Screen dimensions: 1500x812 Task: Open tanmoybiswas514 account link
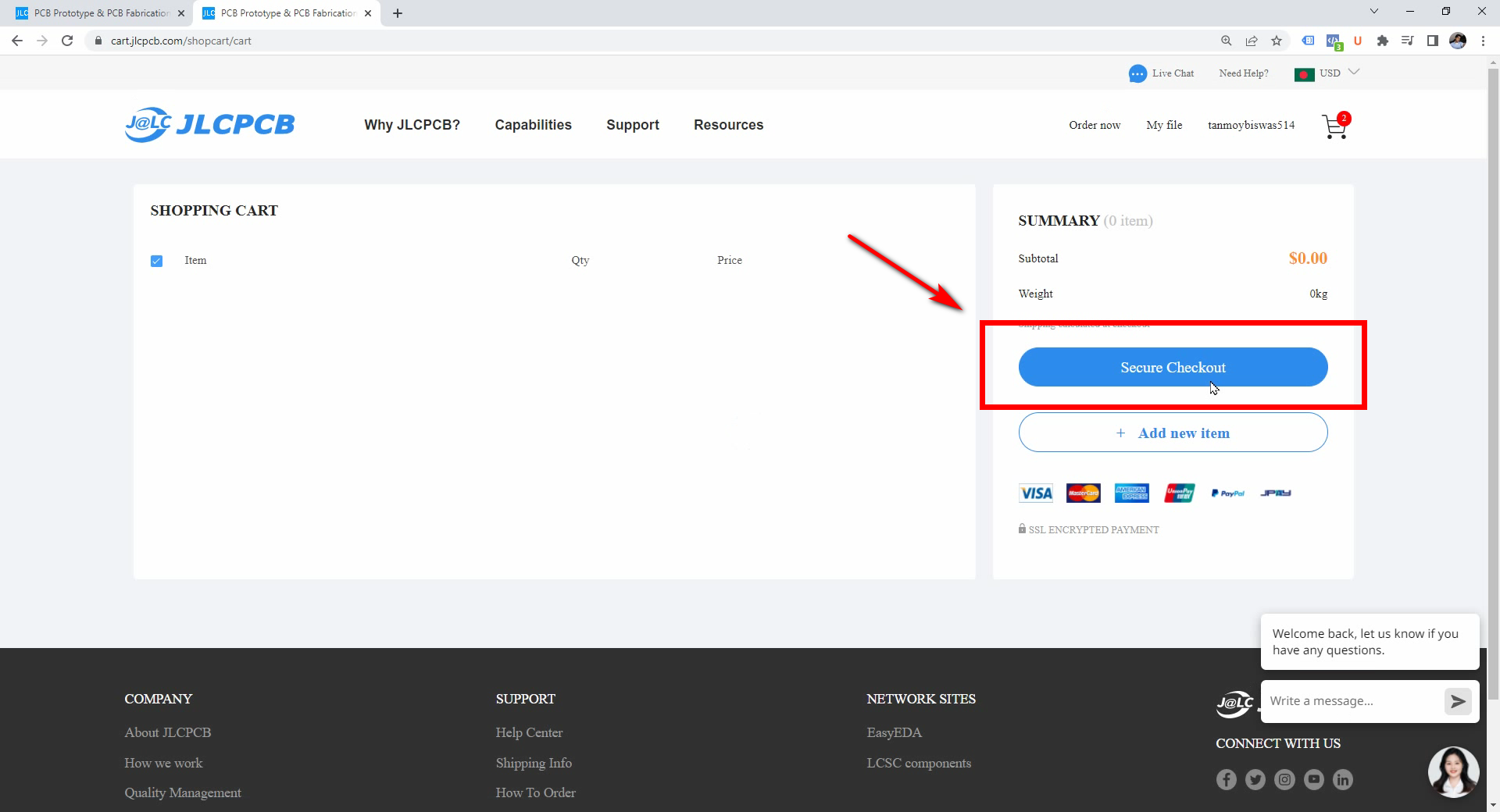pos(1251,125)
